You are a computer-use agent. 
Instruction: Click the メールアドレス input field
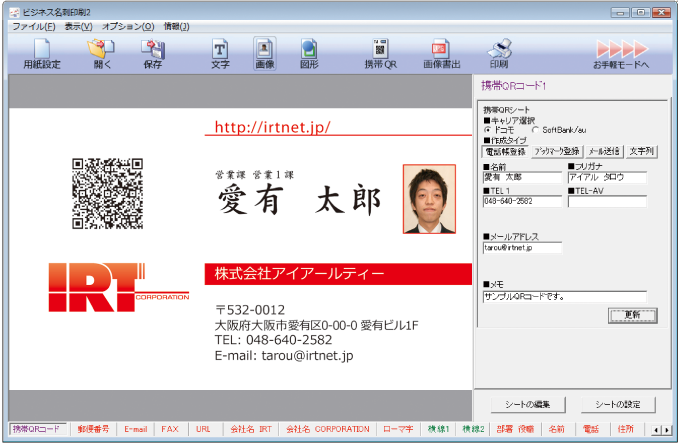(522, 247)
